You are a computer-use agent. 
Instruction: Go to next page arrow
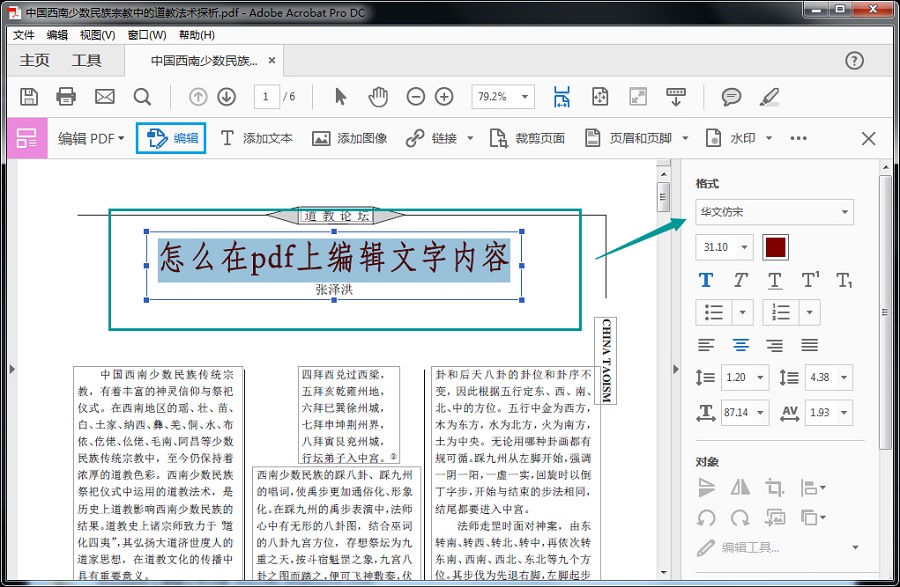227,97
